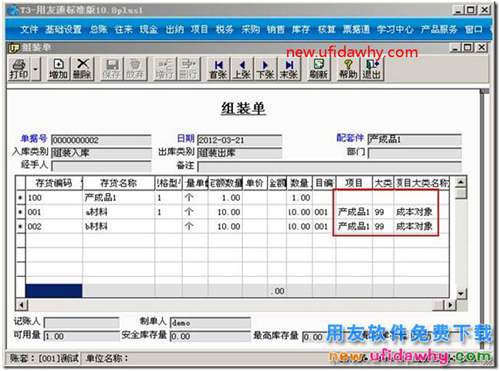Click the 出库类别 field 组装出库

pos(240,153)
